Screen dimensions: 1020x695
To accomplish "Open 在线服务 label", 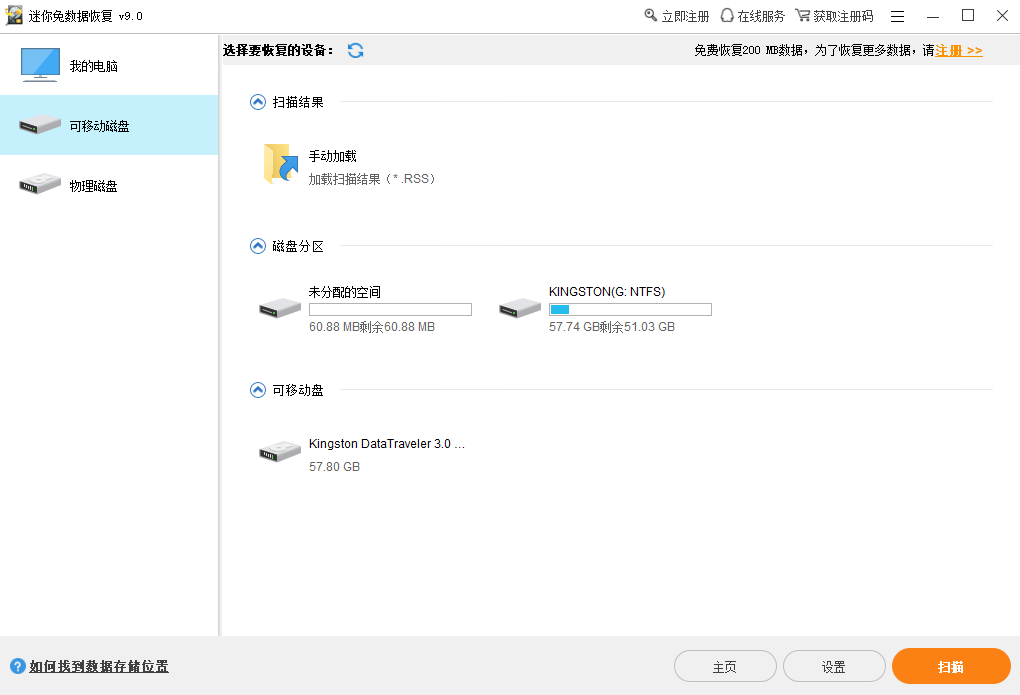I will (761, 16).
